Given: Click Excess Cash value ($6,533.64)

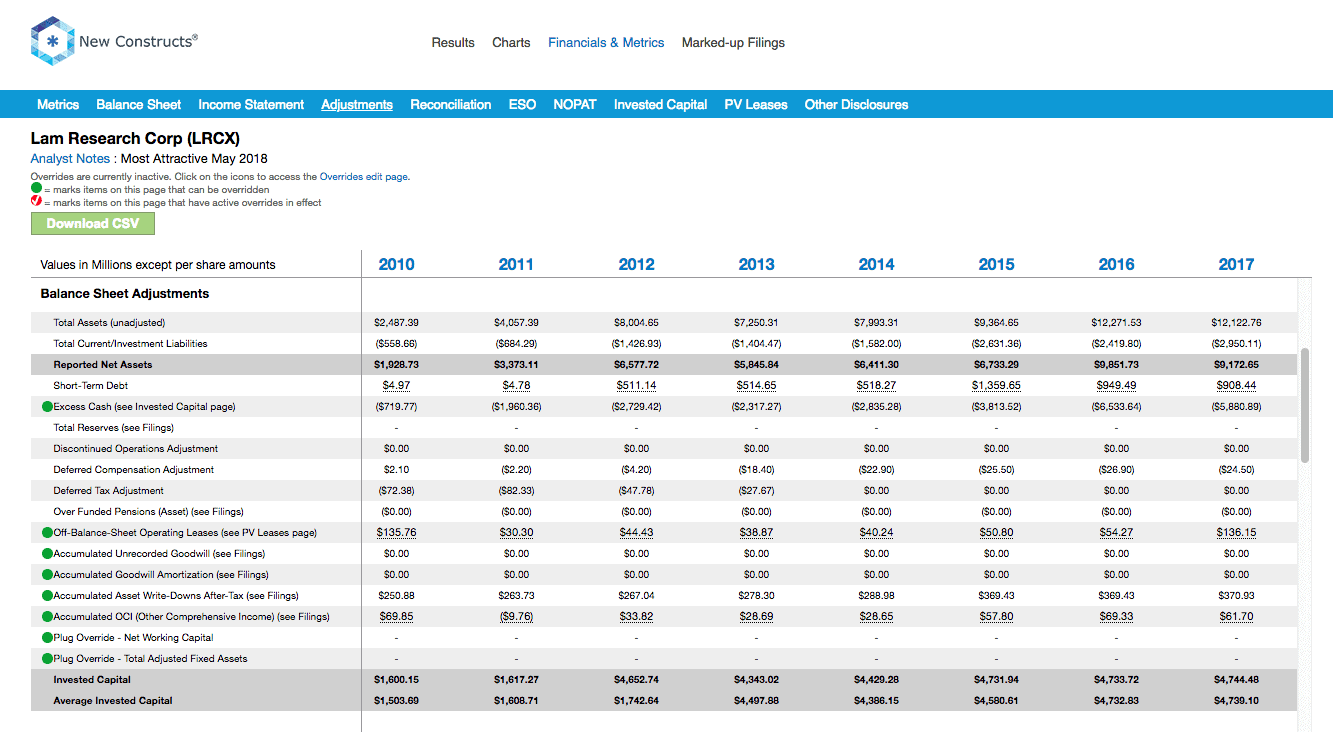Looking at the screenshot, I should [1116, 407].
